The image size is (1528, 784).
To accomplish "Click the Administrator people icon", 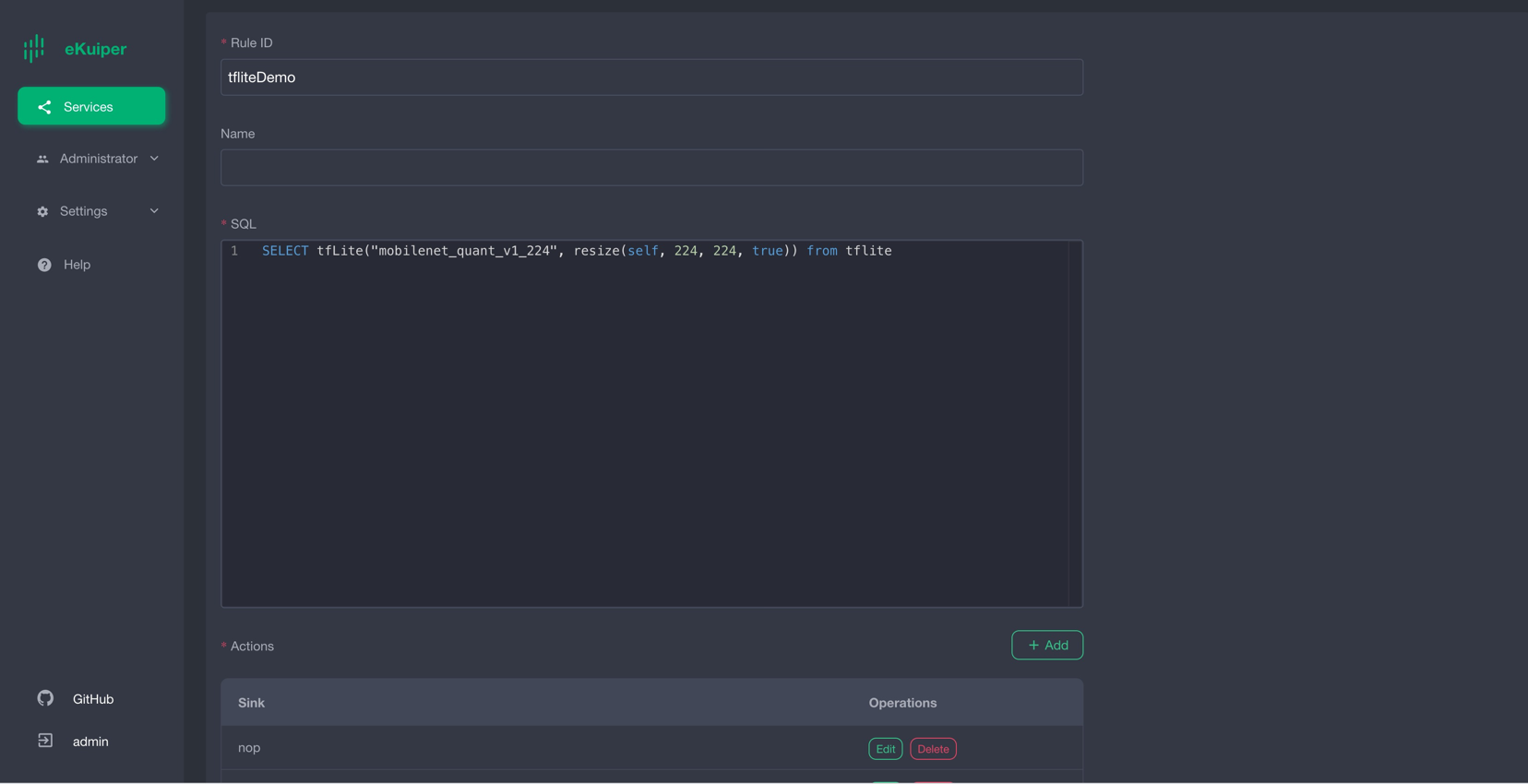I will [42, 160].
